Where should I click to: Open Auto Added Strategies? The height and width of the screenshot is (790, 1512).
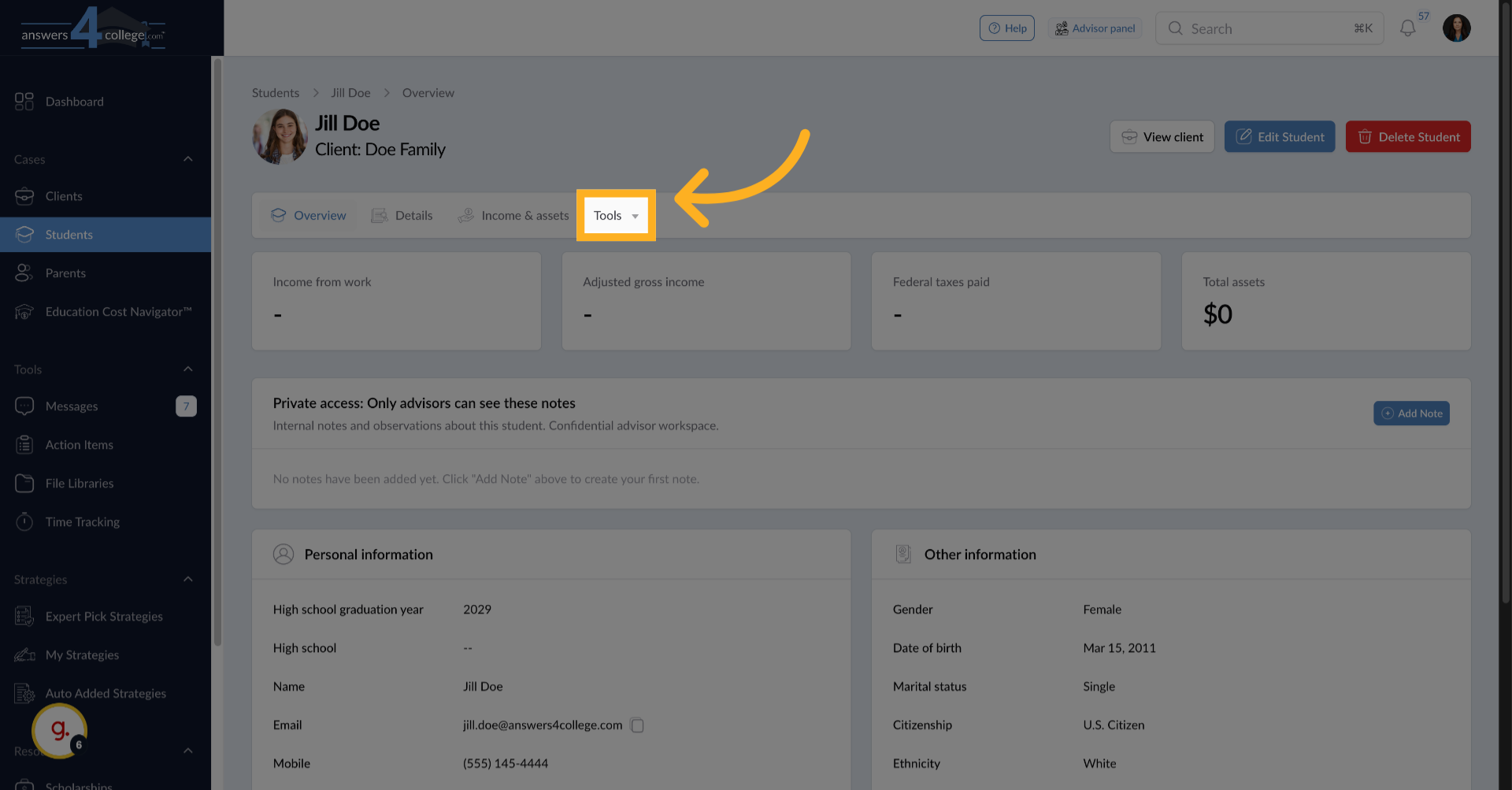pos(106,693)
